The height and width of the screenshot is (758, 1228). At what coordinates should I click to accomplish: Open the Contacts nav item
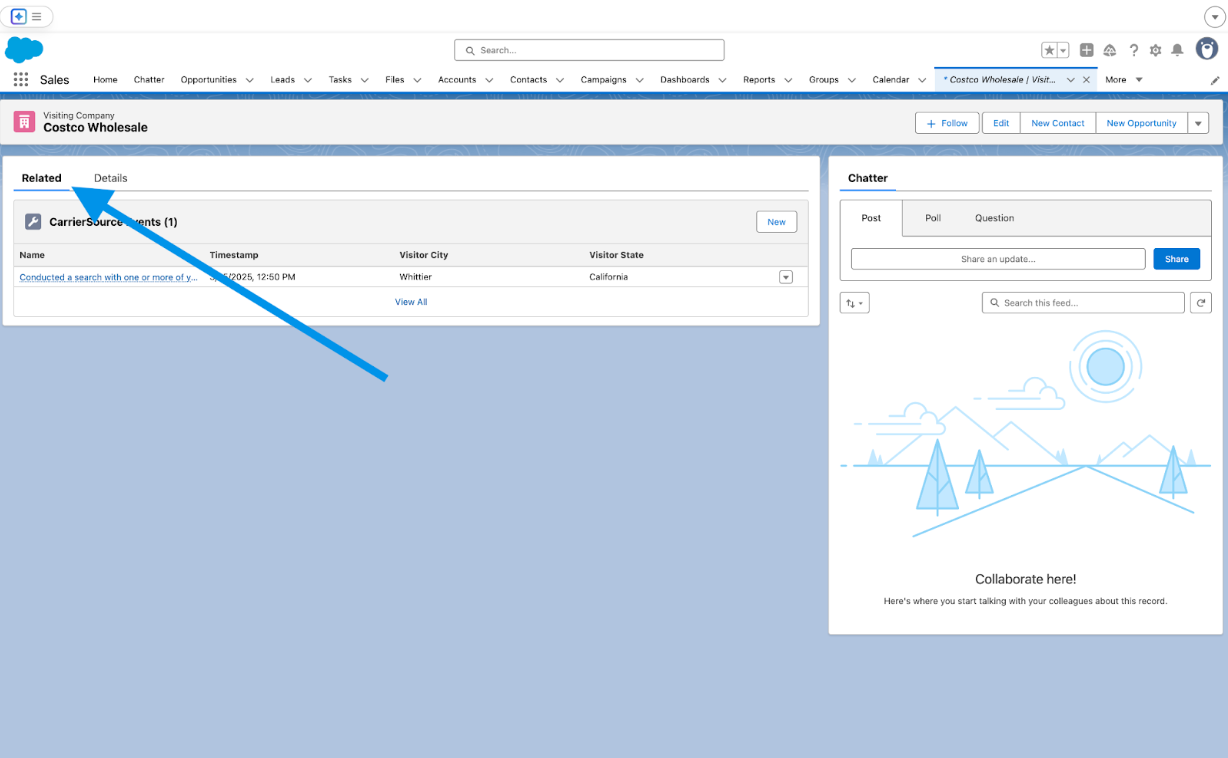tap(528, 80)
